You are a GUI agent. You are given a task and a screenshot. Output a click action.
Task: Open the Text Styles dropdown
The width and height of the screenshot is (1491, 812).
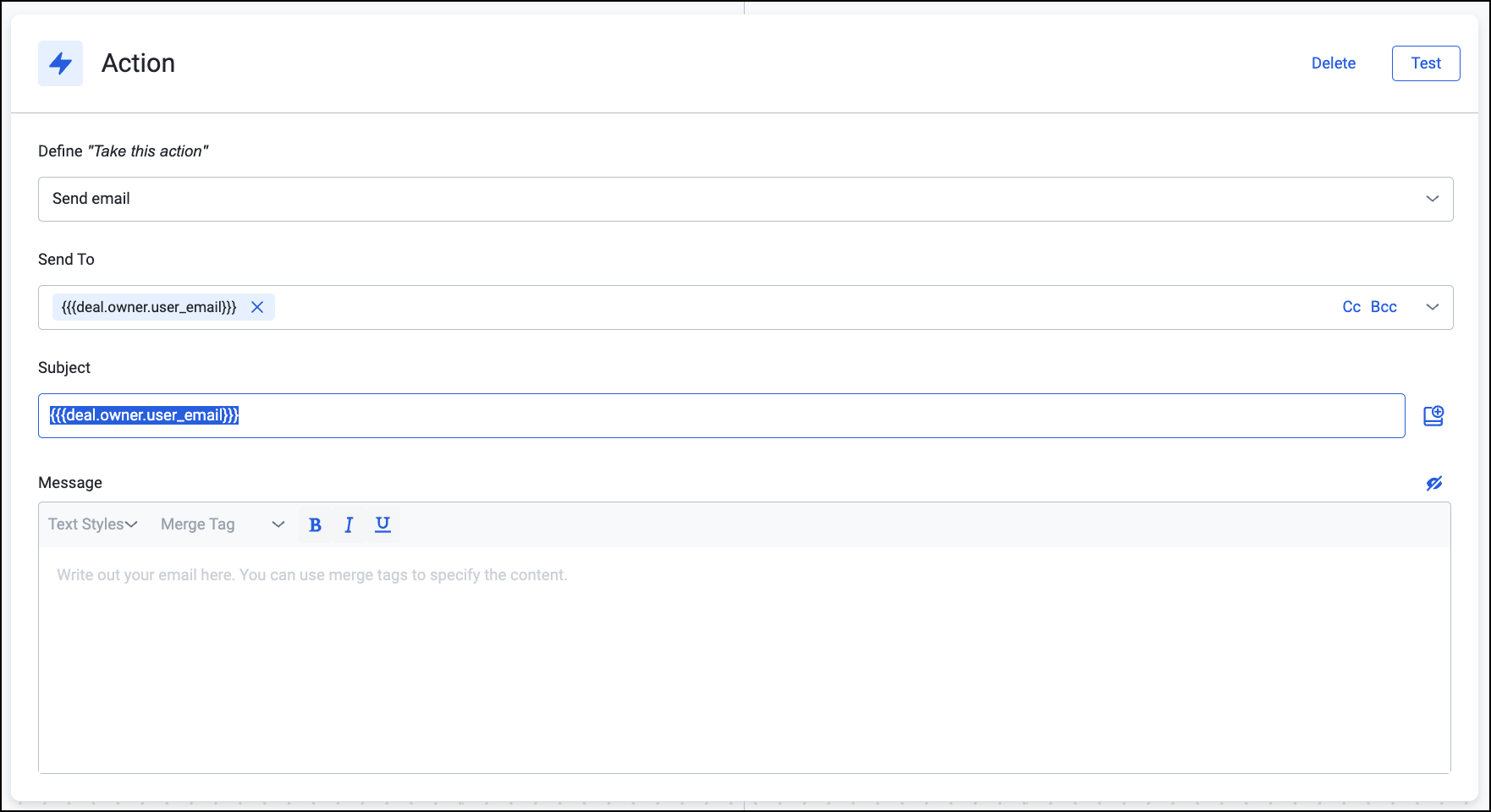click(92, 524)
